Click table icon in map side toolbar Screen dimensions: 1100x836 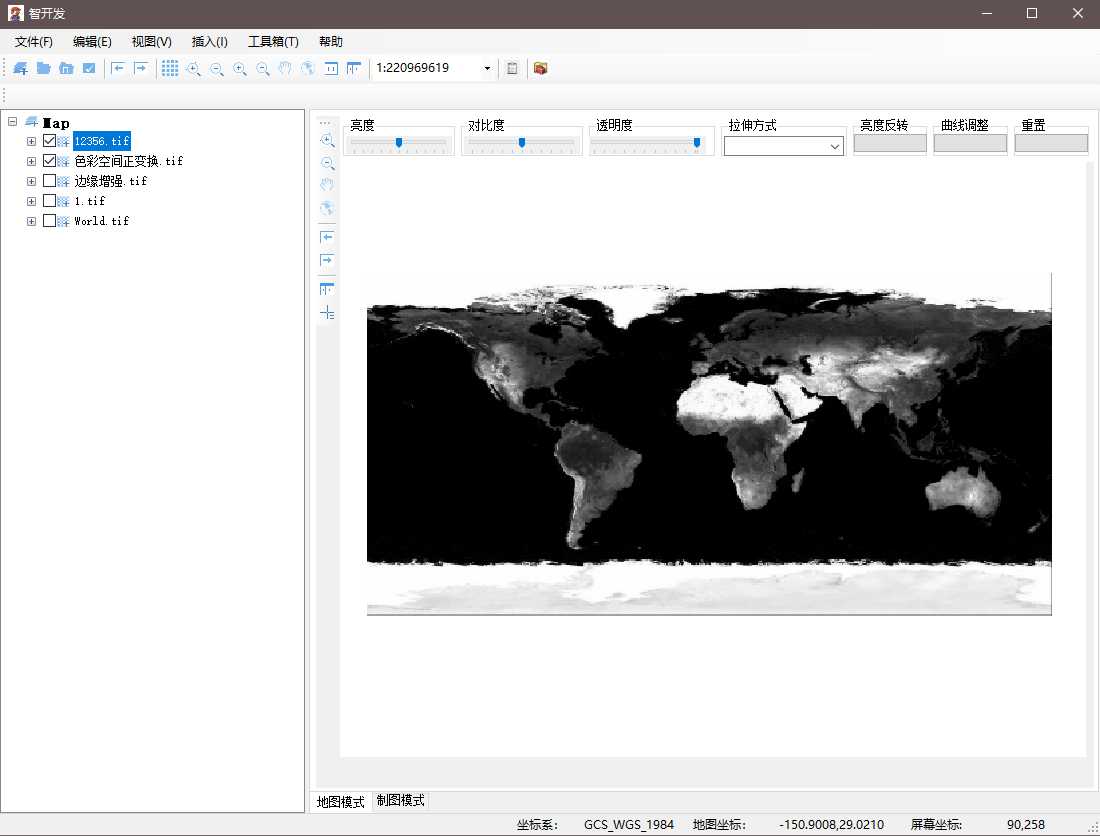327,289
